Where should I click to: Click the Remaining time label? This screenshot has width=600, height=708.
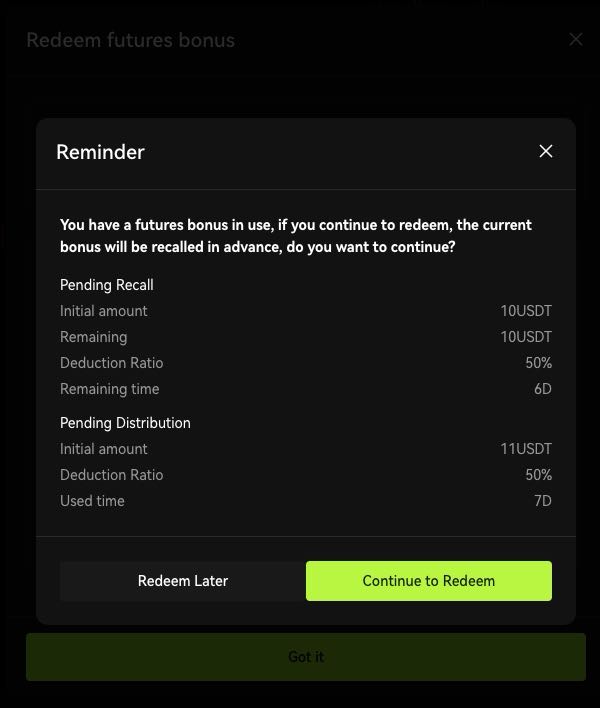pos(110,389)
